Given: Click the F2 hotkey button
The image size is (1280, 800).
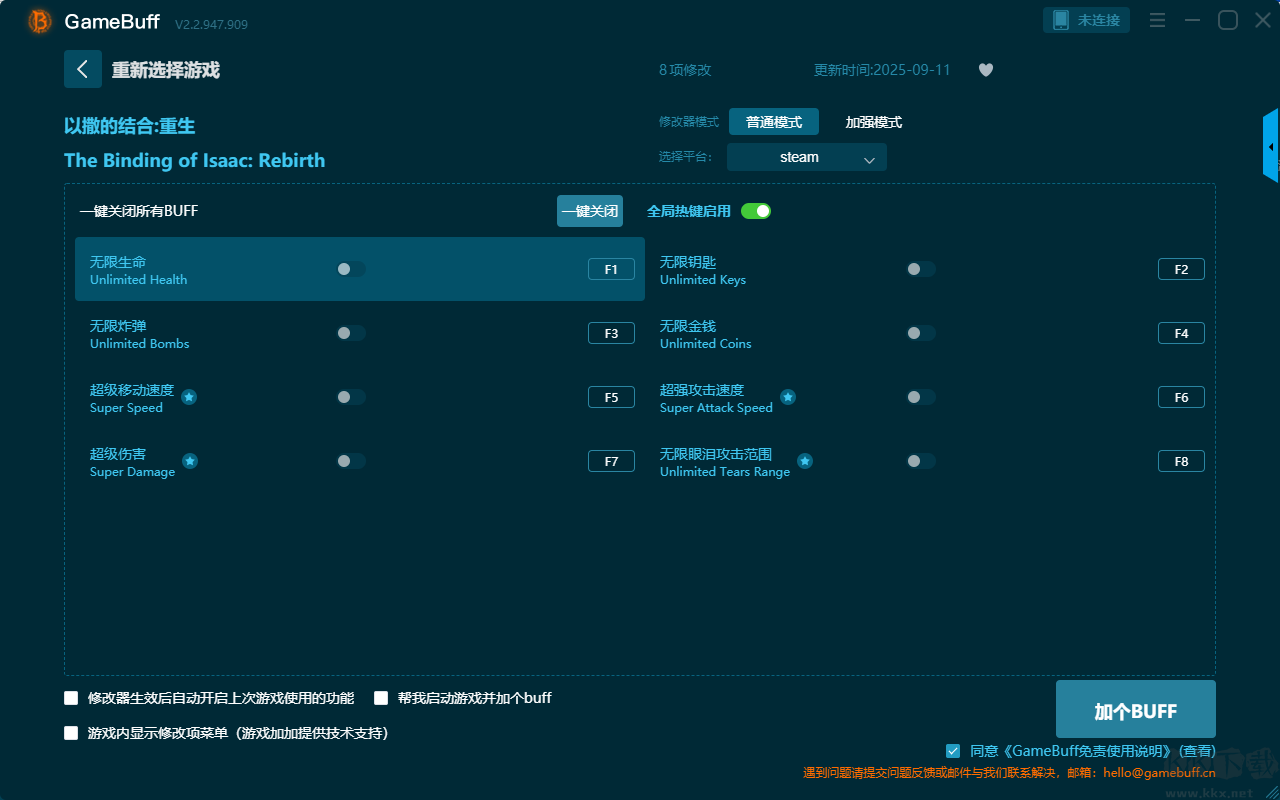Looking at the screenshot, I should 1181,269.
